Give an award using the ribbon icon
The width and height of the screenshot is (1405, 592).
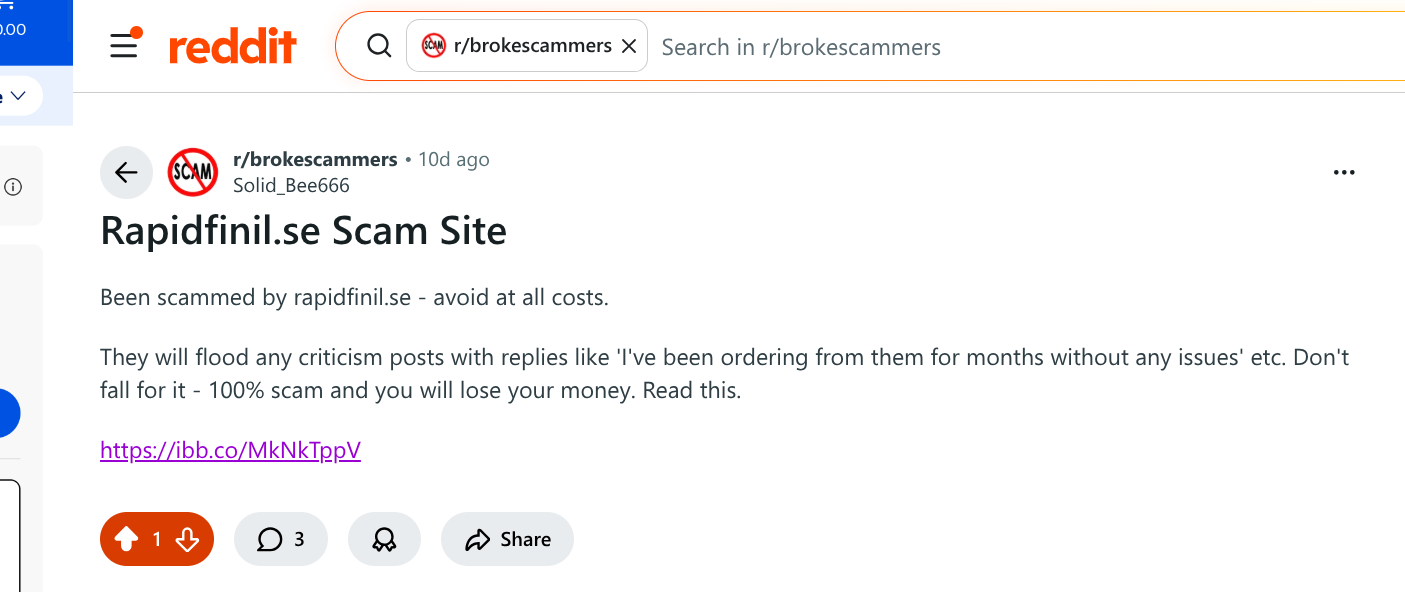[384, 539]
